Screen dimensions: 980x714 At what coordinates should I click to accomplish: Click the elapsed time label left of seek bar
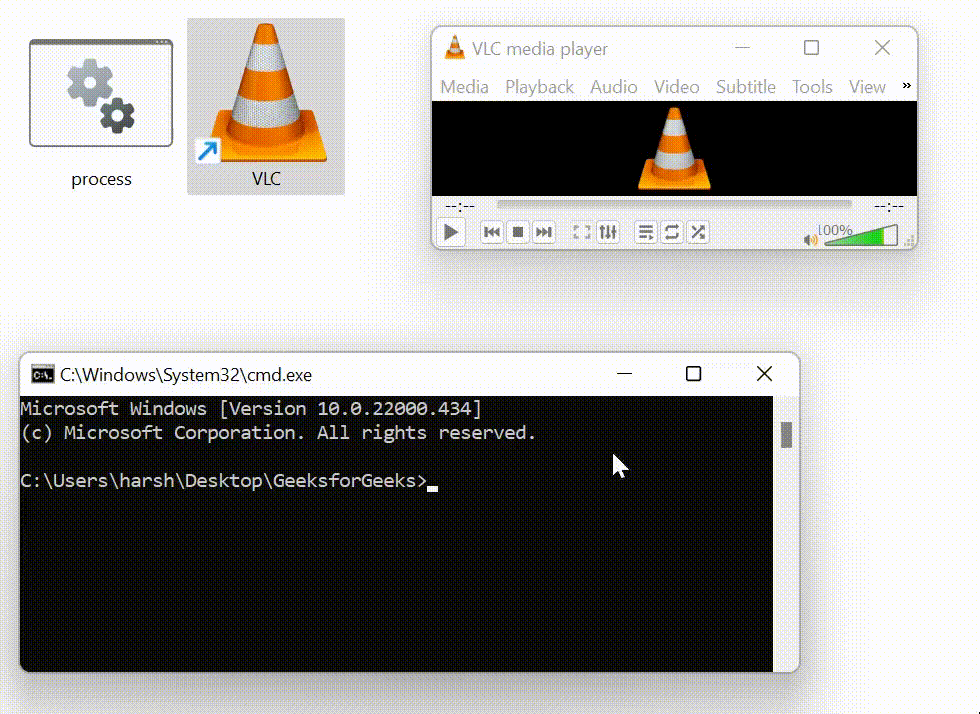(x=460, y=206)
